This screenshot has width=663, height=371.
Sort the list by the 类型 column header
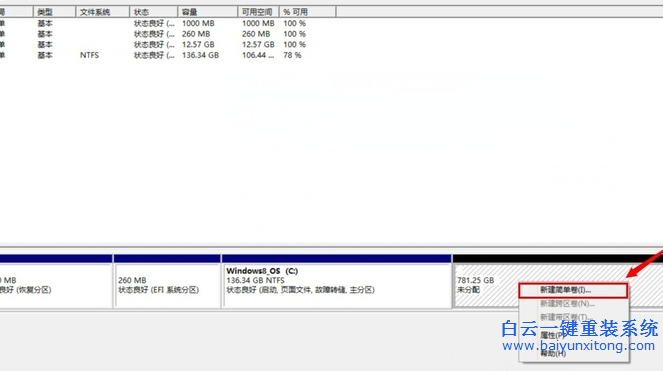click(54, 12)
